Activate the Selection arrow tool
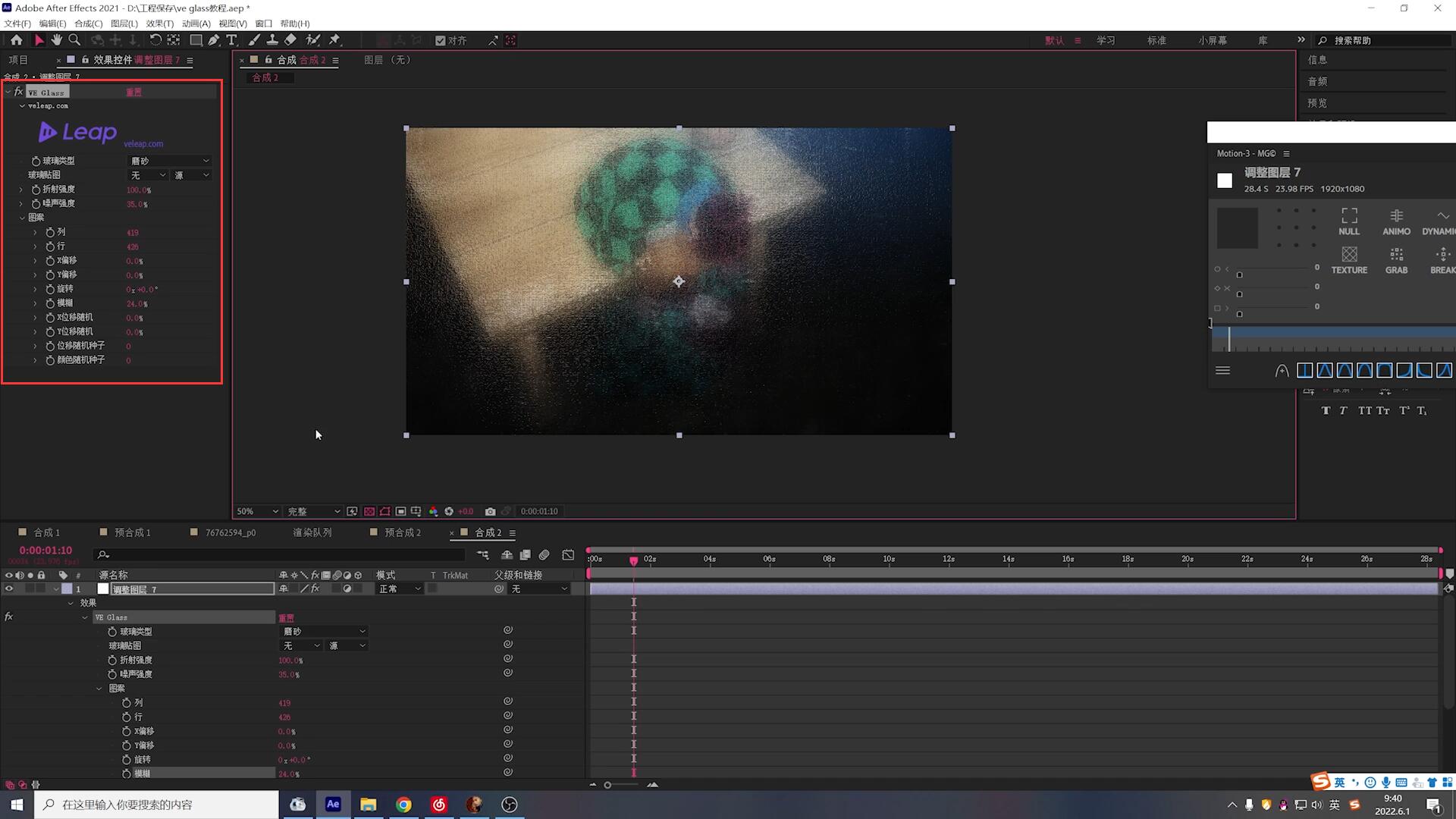 point(39,40)
